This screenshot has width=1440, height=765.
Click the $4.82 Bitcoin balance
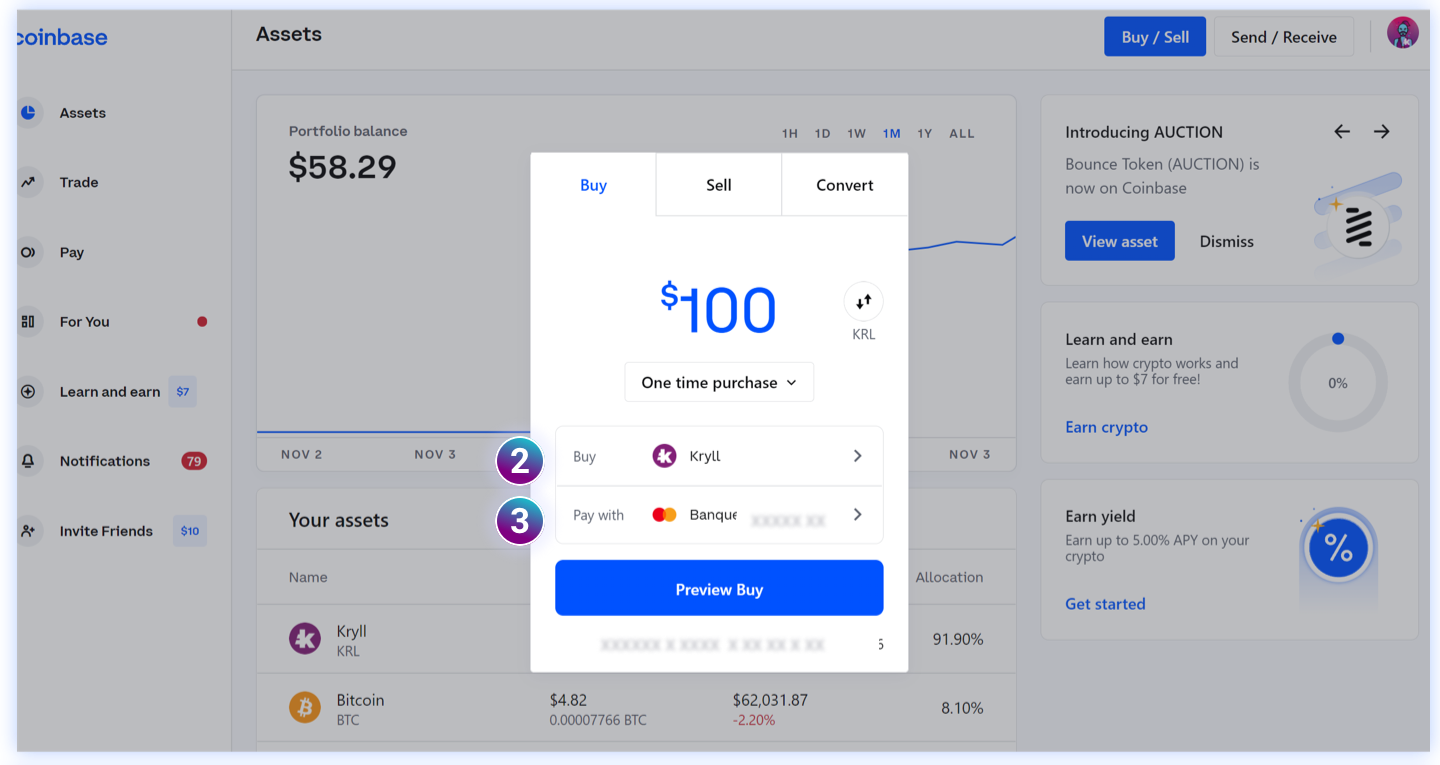[x=566, y=701]
